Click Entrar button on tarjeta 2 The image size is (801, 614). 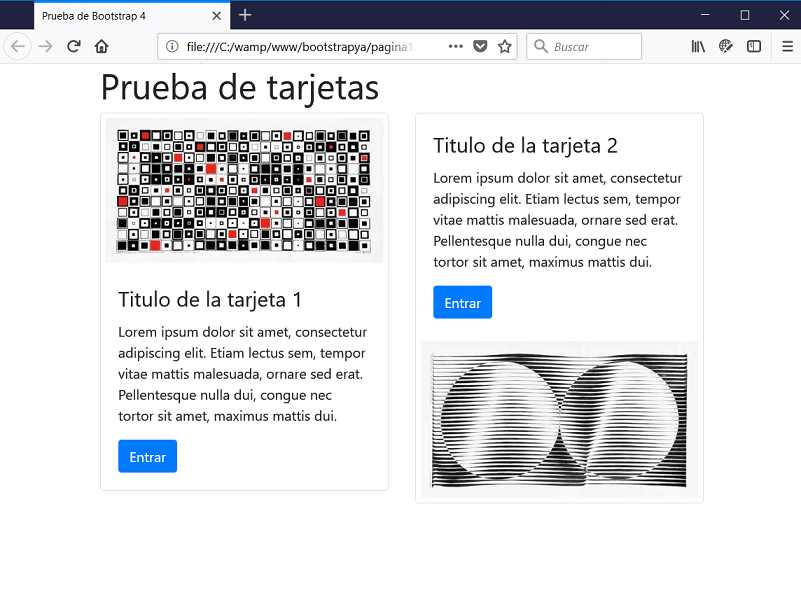coord(463,302)
